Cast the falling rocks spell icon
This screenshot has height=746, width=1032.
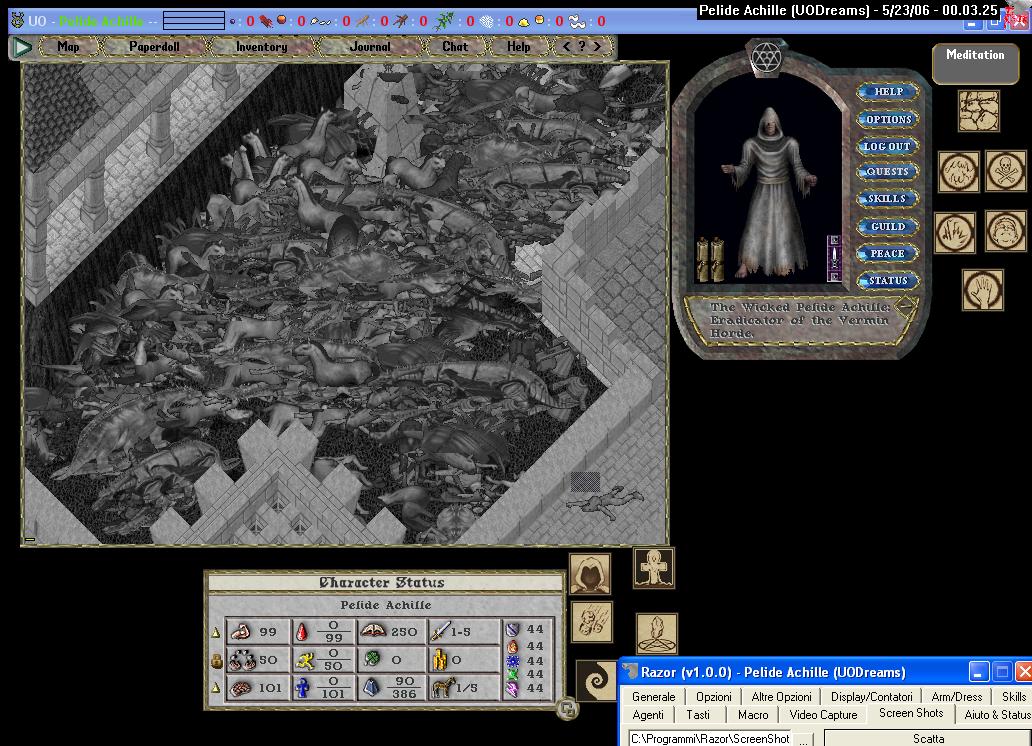tap(592, 622)
